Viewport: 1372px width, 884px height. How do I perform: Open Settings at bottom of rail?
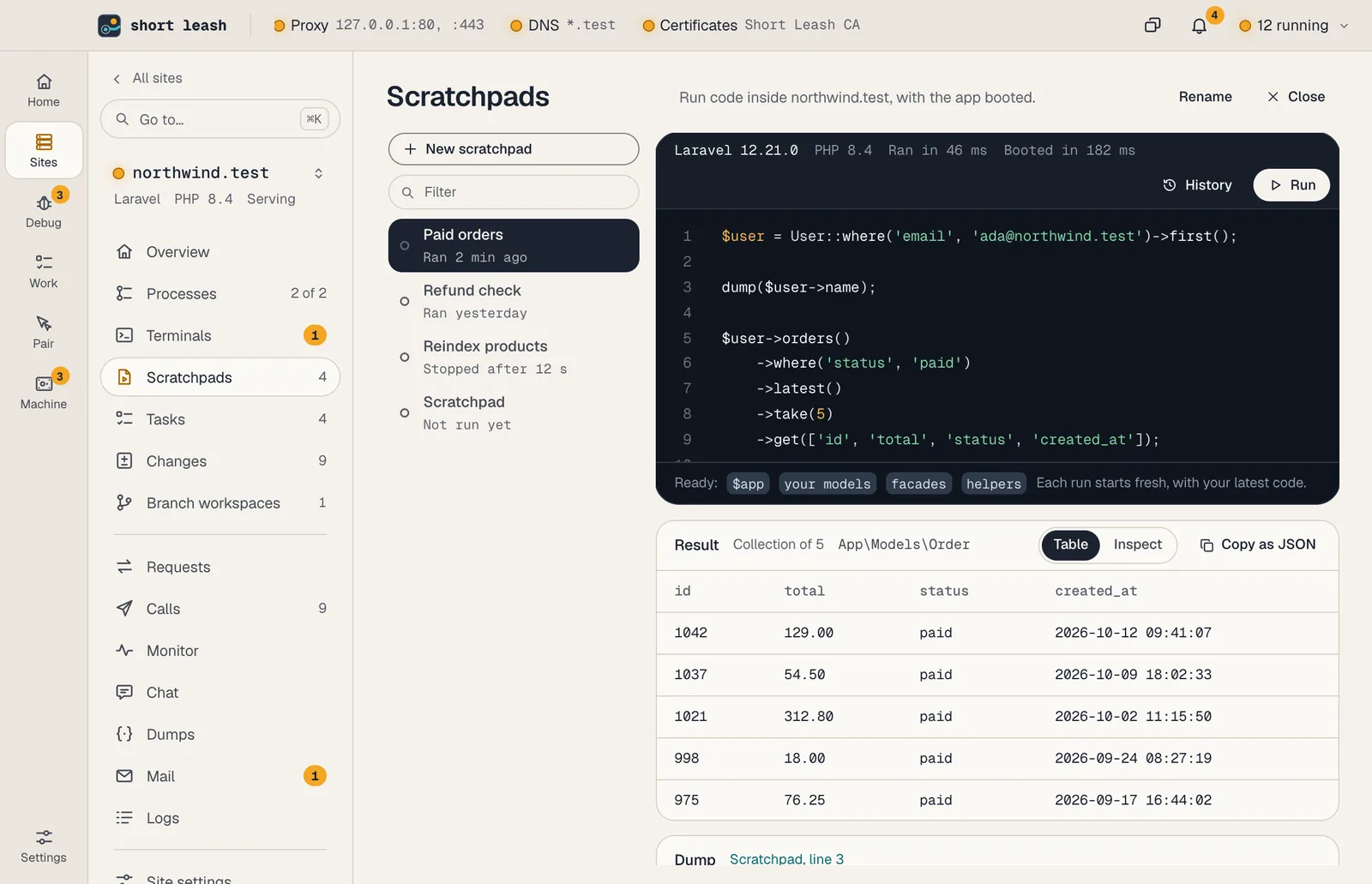pyautogui.click(x=44, y=845)
